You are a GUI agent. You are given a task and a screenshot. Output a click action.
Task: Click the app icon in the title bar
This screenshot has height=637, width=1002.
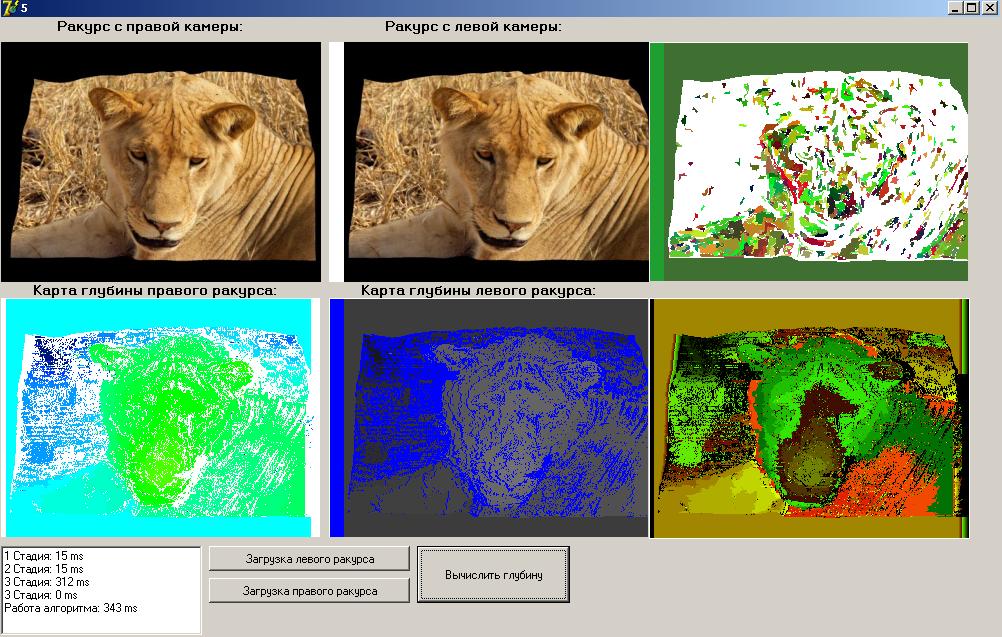point(9,8)
